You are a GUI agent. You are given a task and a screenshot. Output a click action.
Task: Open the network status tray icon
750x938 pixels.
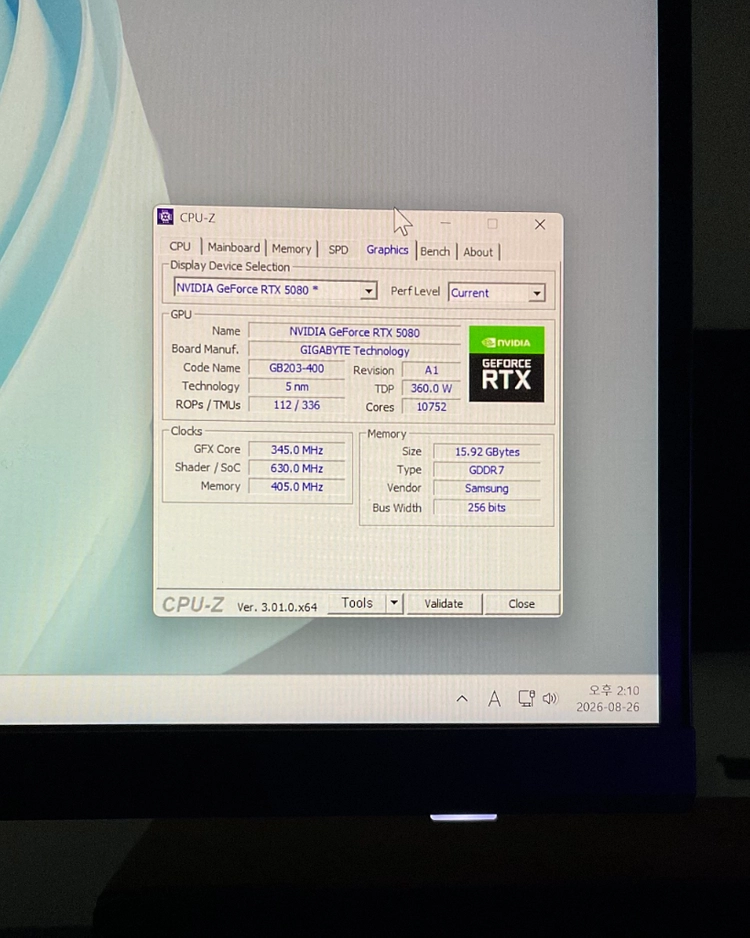[526, 698]
